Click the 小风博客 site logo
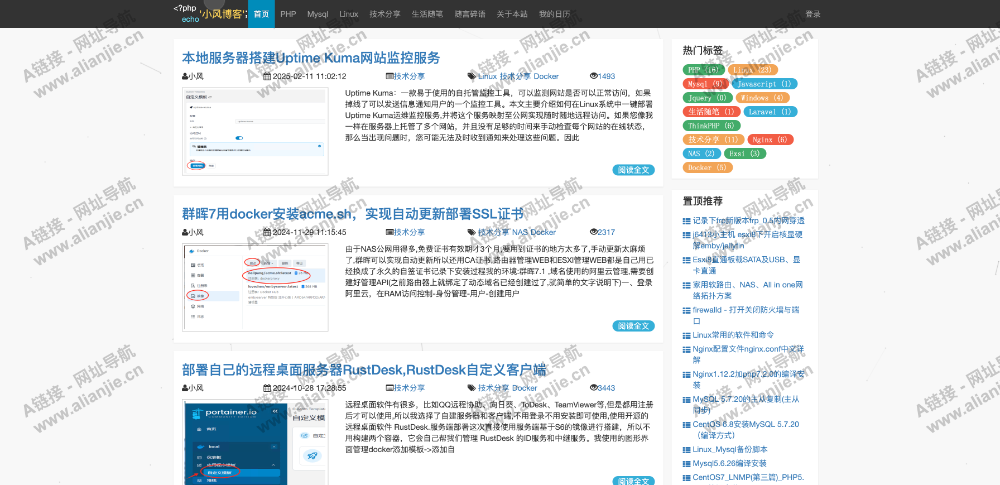Image resolution: width=1000 pixels, height=485 pixels. click(210, 13)
